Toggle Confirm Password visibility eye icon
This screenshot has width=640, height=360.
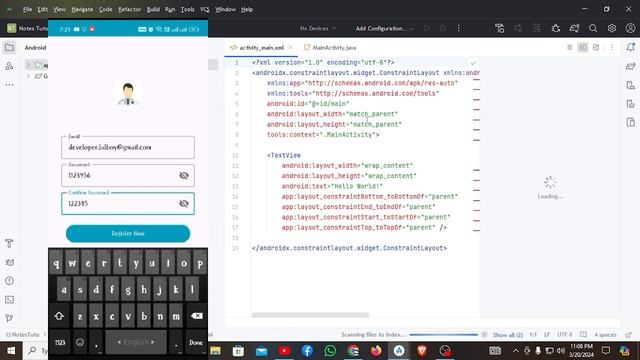(184, 203)
